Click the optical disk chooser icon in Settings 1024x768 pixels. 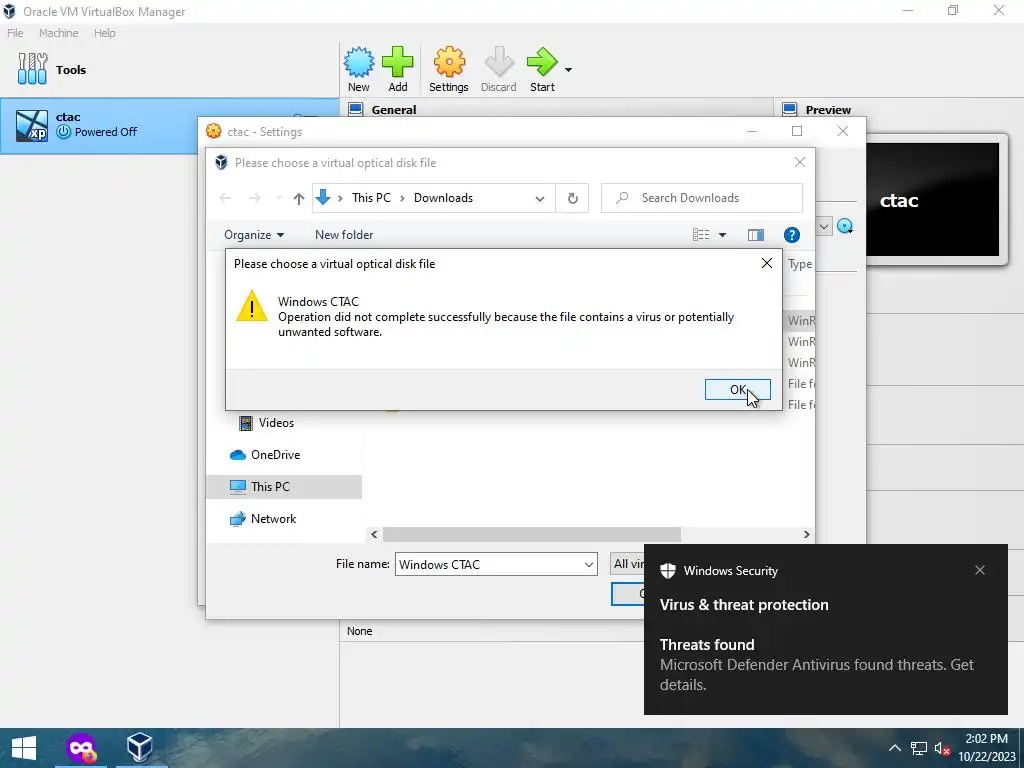[x=845, y=226]
